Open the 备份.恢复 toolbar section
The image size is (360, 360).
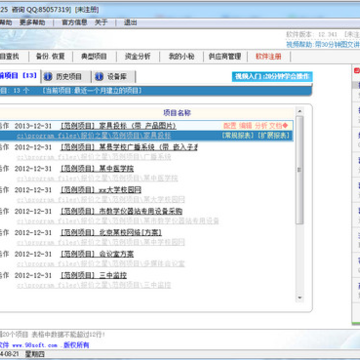(50, 56)
